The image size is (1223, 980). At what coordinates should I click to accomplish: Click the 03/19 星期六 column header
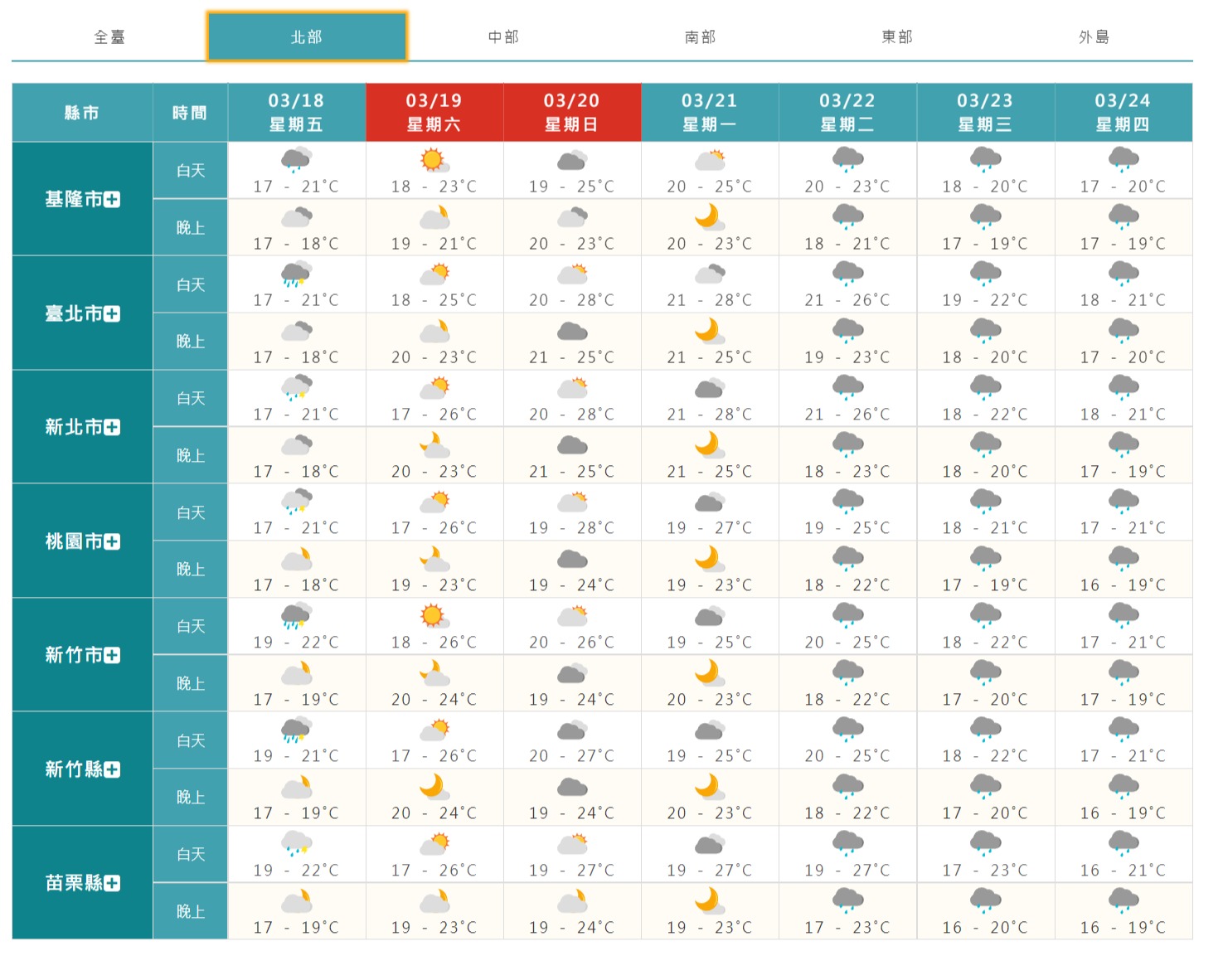pyautogui.click(x=434, y=113)
